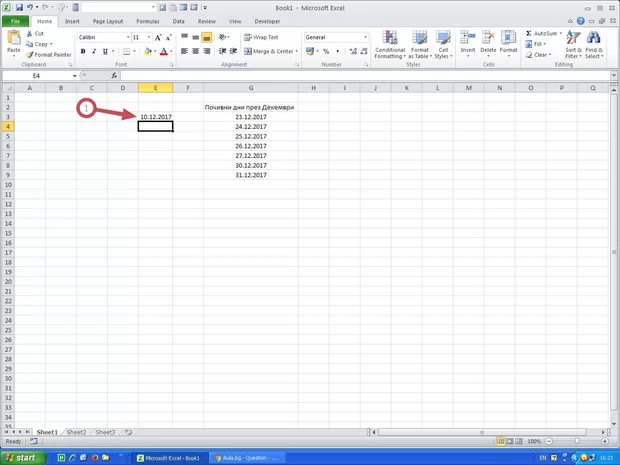Click the AutoSum sigma icon
Screen dimensions: 620x465
[528, 33]
